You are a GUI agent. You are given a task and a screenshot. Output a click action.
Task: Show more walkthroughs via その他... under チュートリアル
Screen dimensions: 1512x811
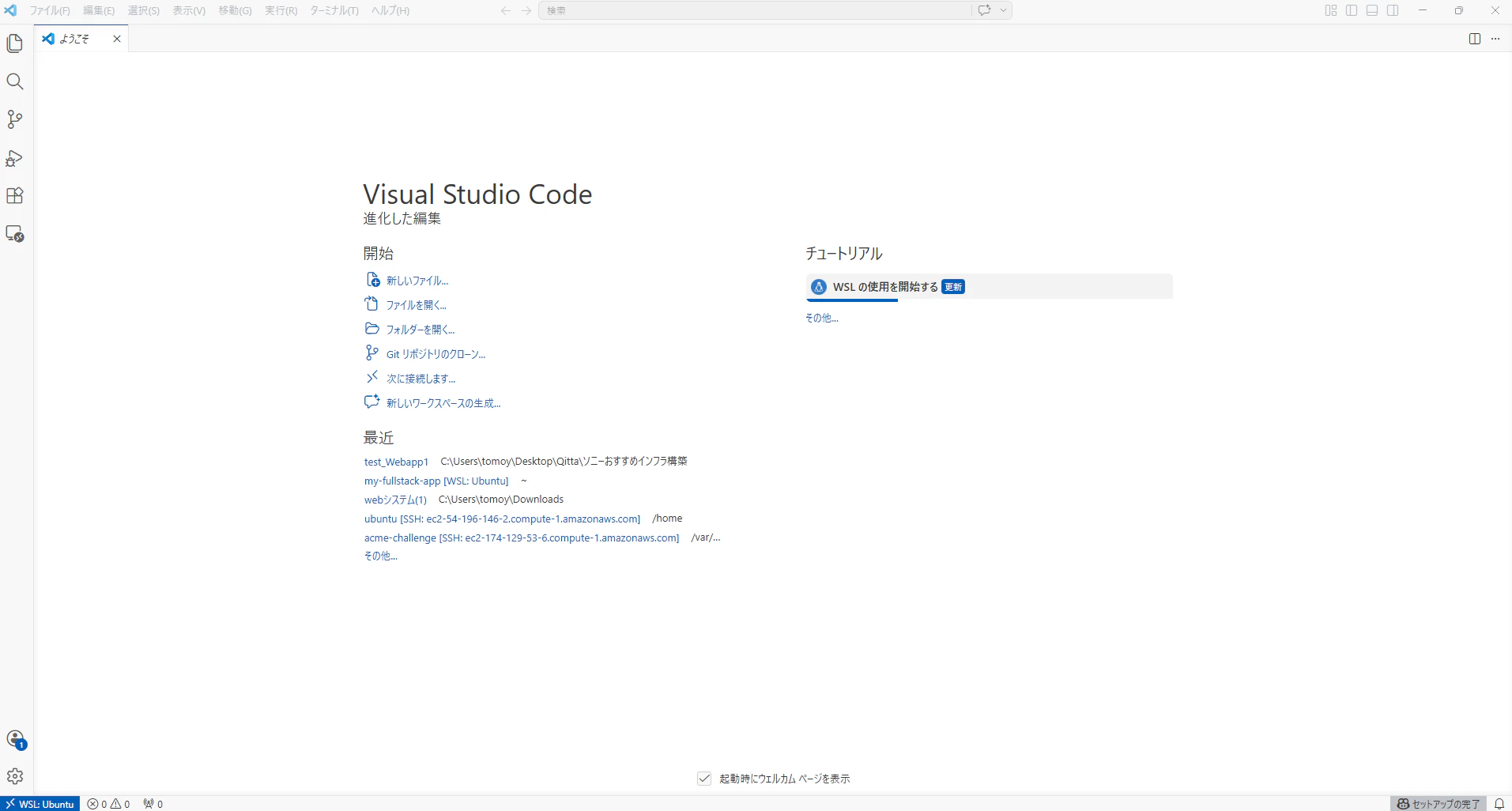click(x=822, y=318)
